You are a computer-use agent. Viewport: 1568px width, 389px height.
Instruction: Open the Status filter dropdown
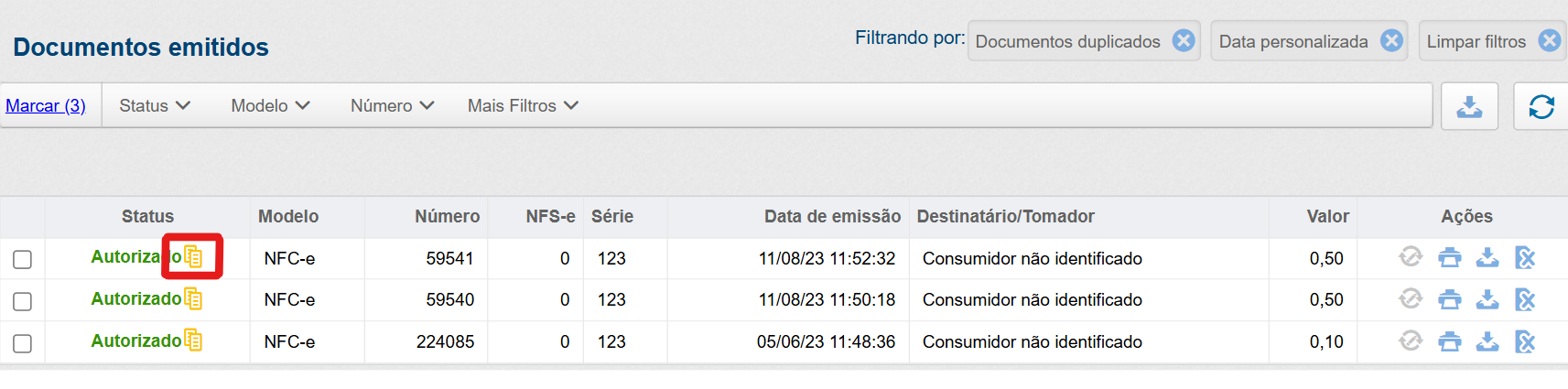[x=155, y=106]
